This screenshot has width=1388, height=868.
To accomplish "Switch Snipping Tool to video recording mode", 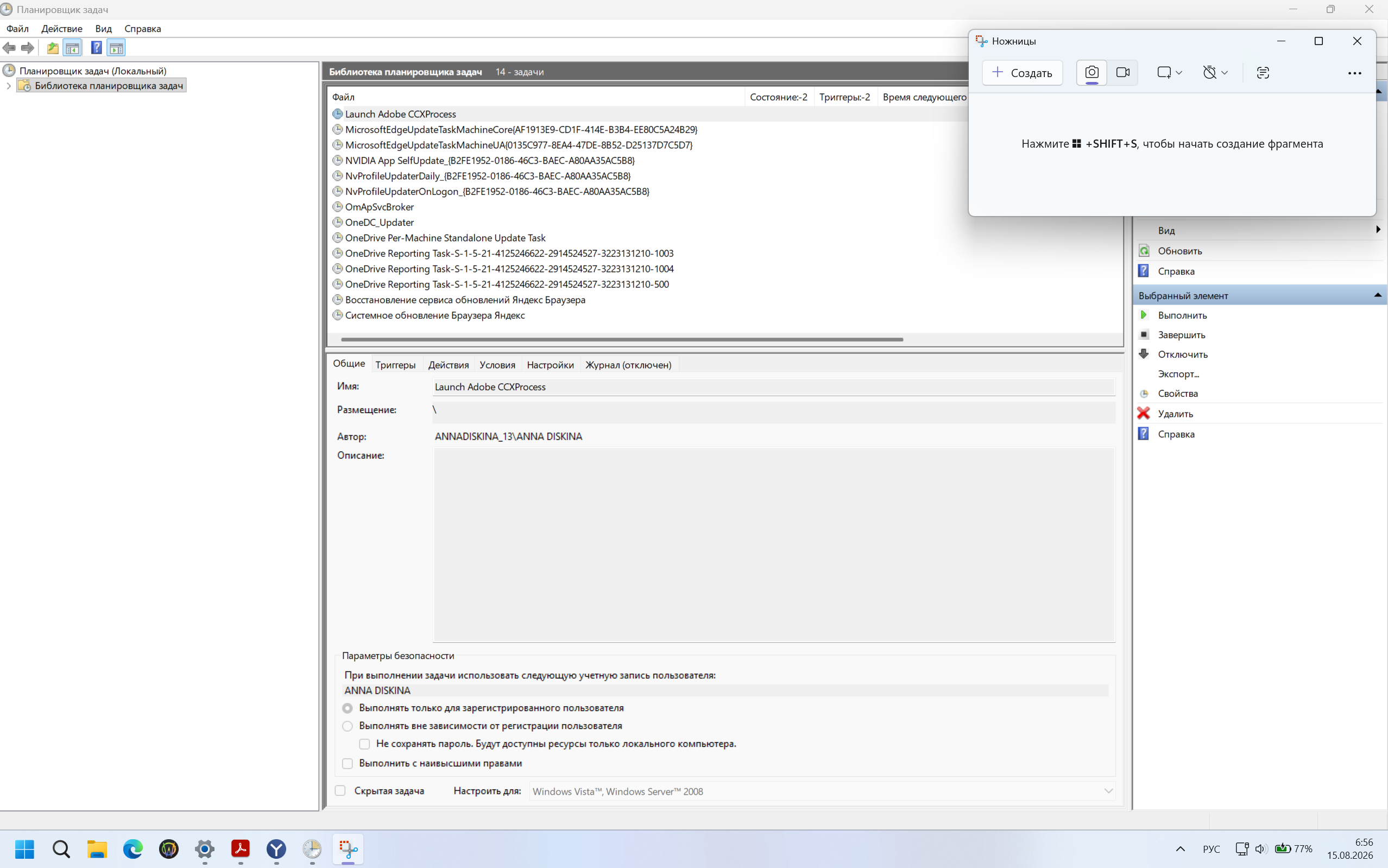I will pos(1122,72).
